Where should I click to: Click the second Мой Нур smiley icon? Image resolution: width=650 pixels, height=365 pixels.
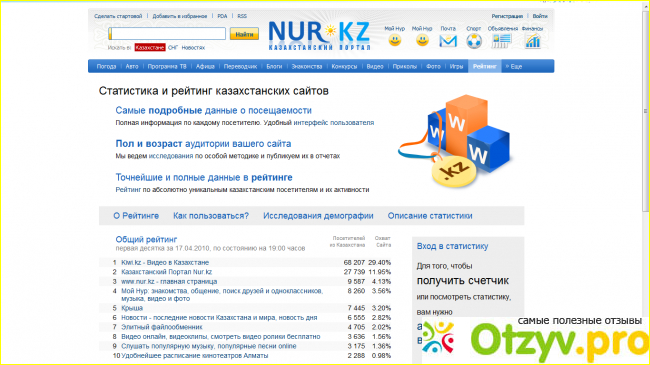(x=422, y=41)
